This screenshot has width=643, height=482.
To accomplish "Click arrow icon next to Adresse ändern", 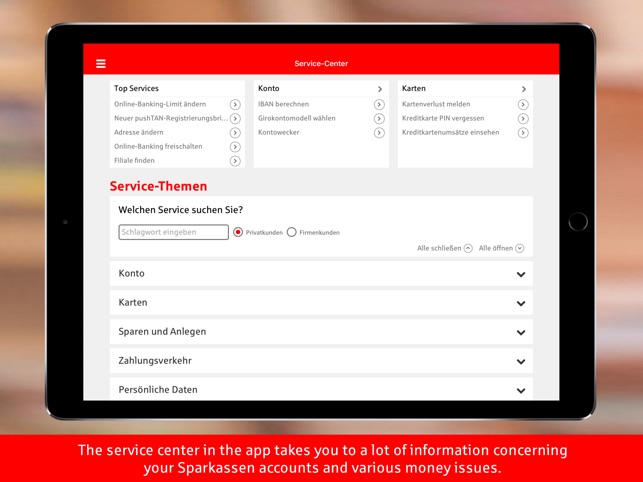I will point(235,132).
